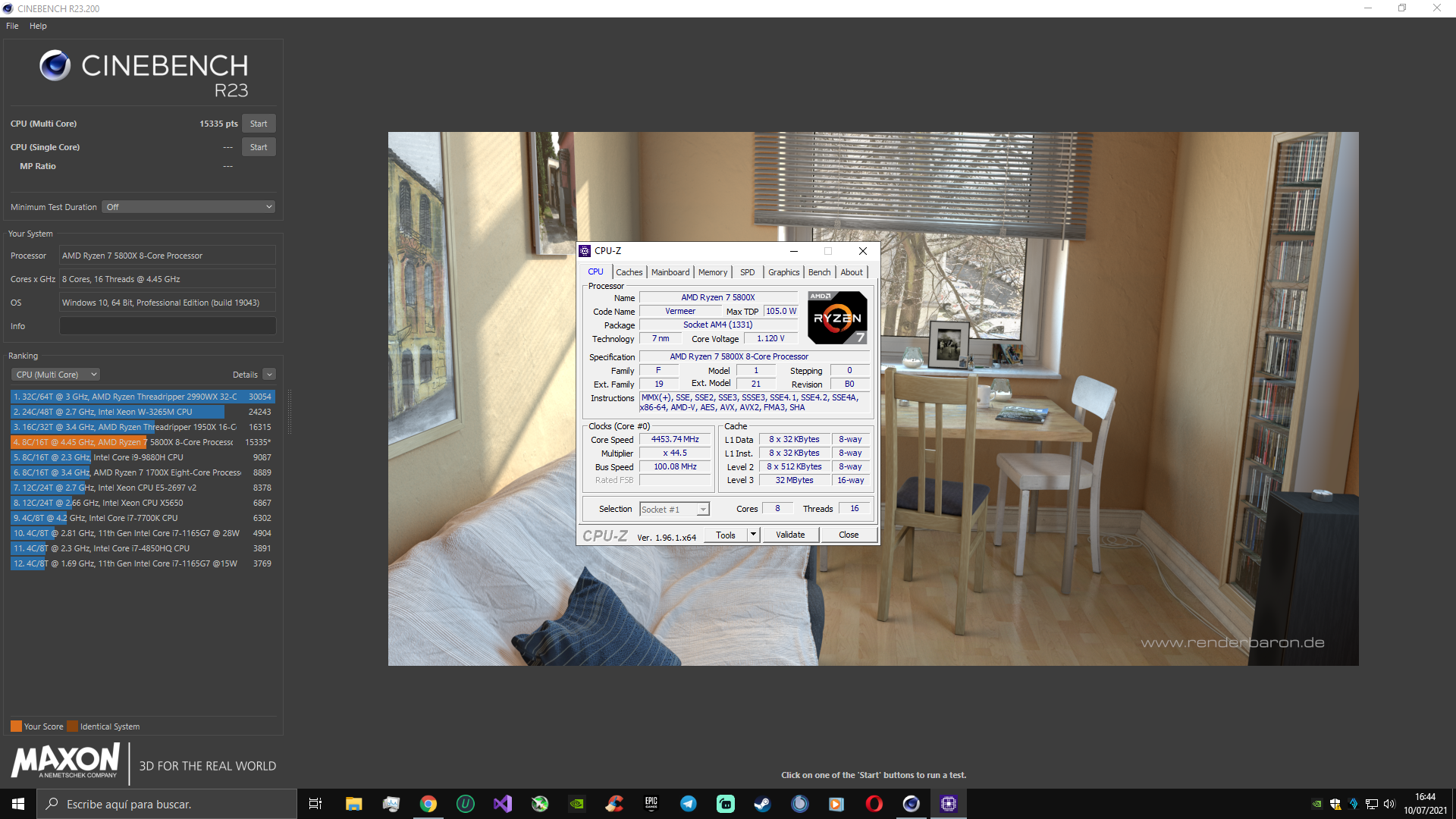Click the CPU-Z title bar icon
Image resolution: width=1456 pixels, height=819 pixels.
pyautogui.click(x=585, y=251)
